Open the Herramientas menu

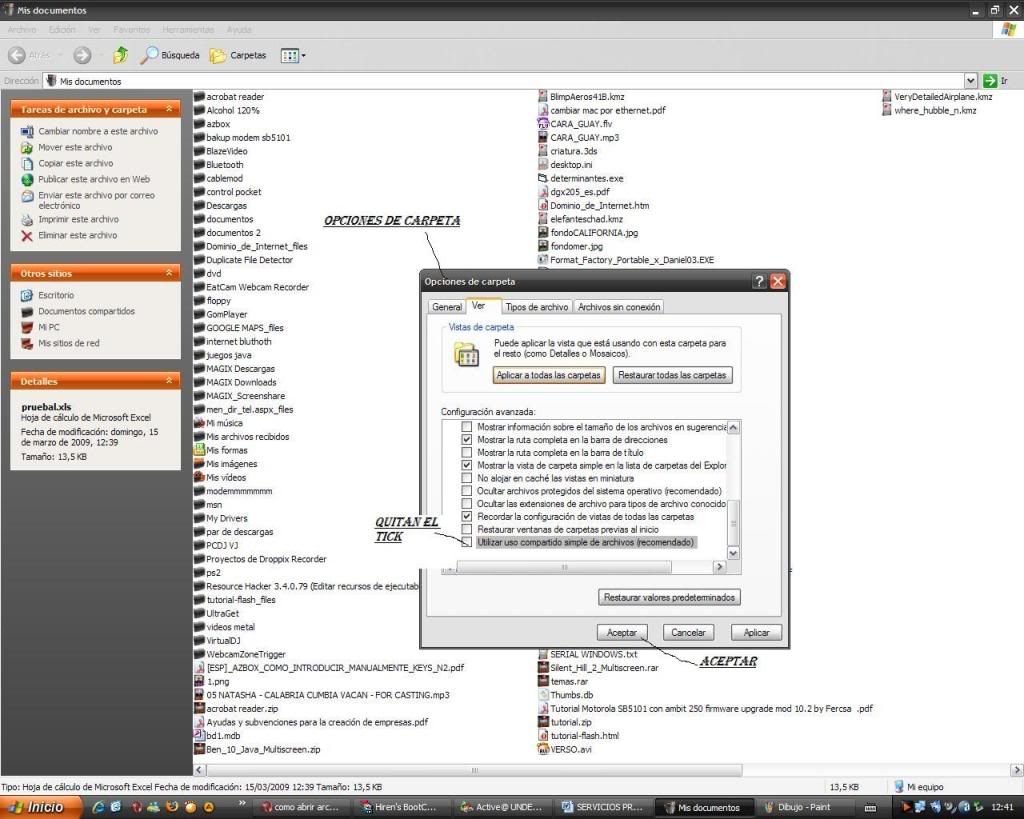coord(188,29)
